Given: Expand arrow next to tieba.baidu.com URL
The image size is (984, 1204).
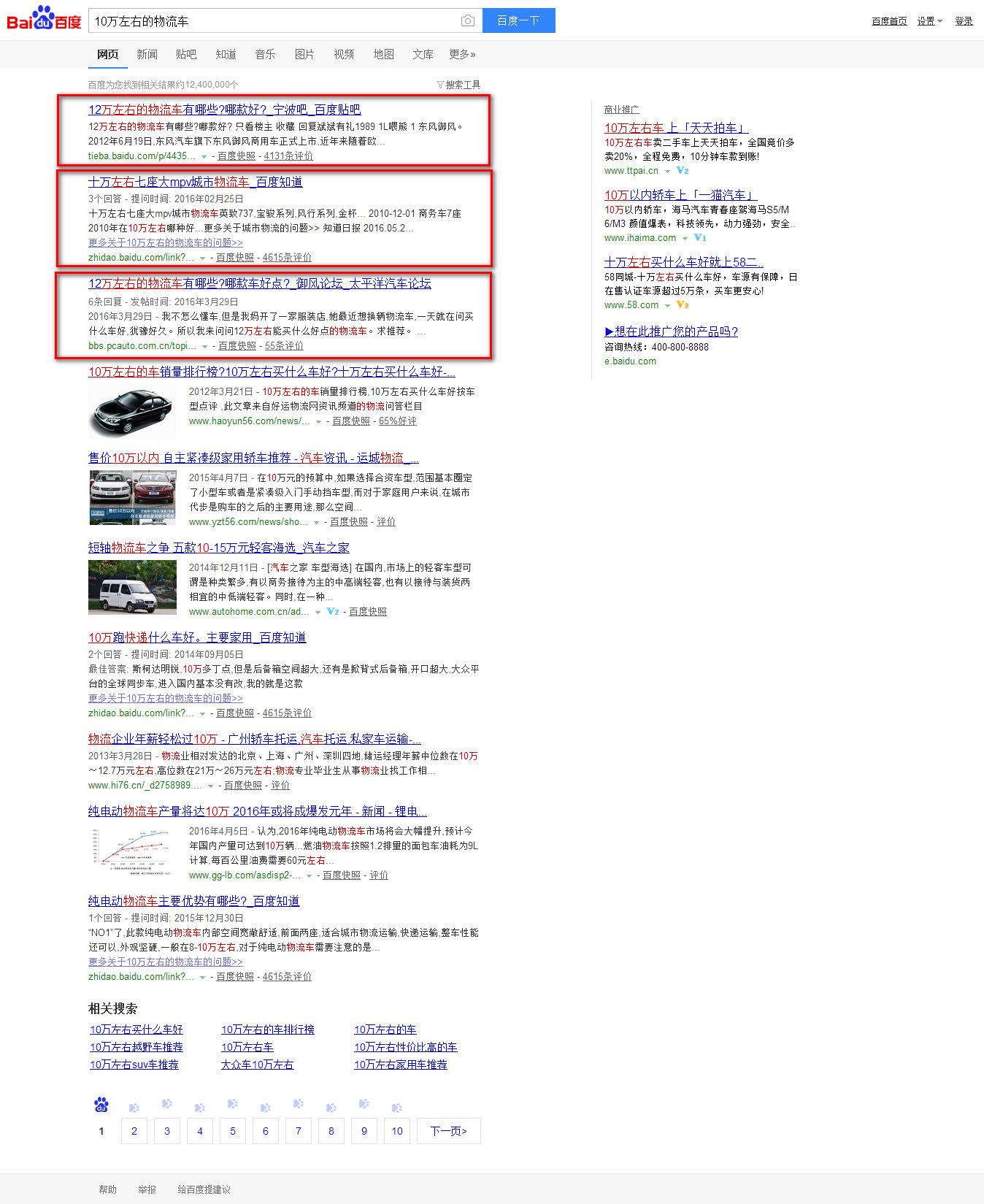Looking at the screenshot, I should 204,156.
